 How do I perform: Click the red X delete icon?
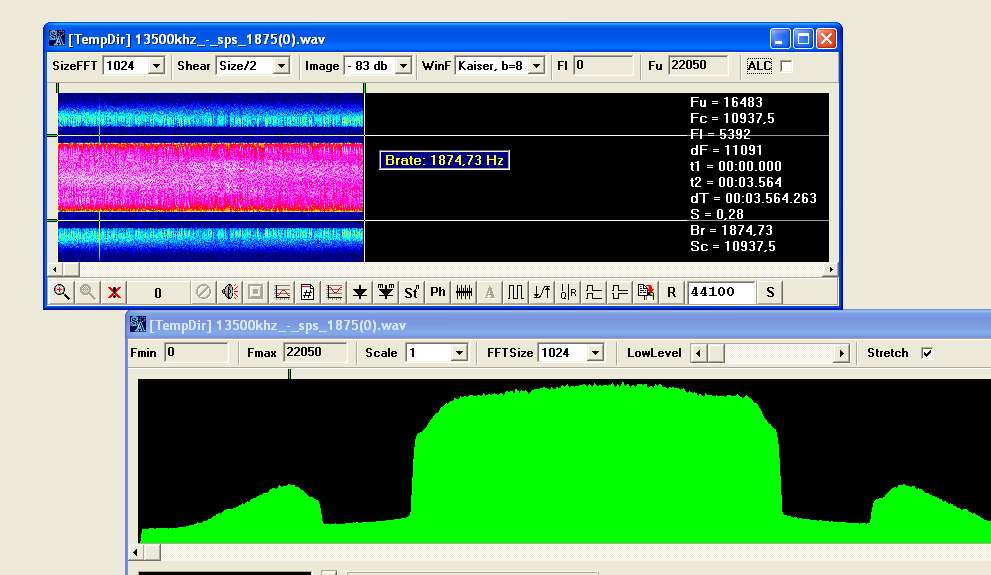point(115,292)
